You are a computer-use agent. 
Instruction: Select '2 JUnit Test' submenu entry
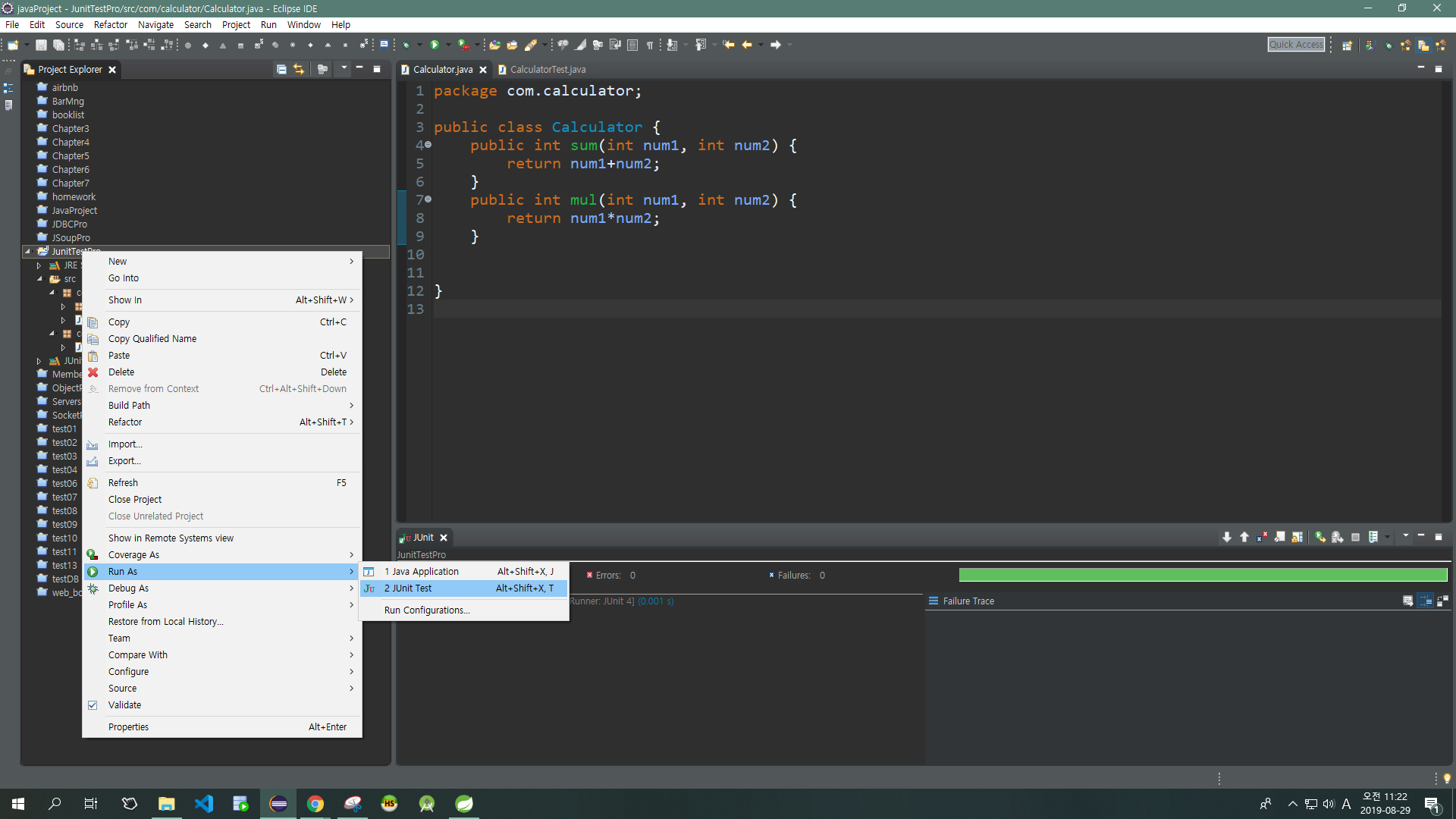coord(408,588)
